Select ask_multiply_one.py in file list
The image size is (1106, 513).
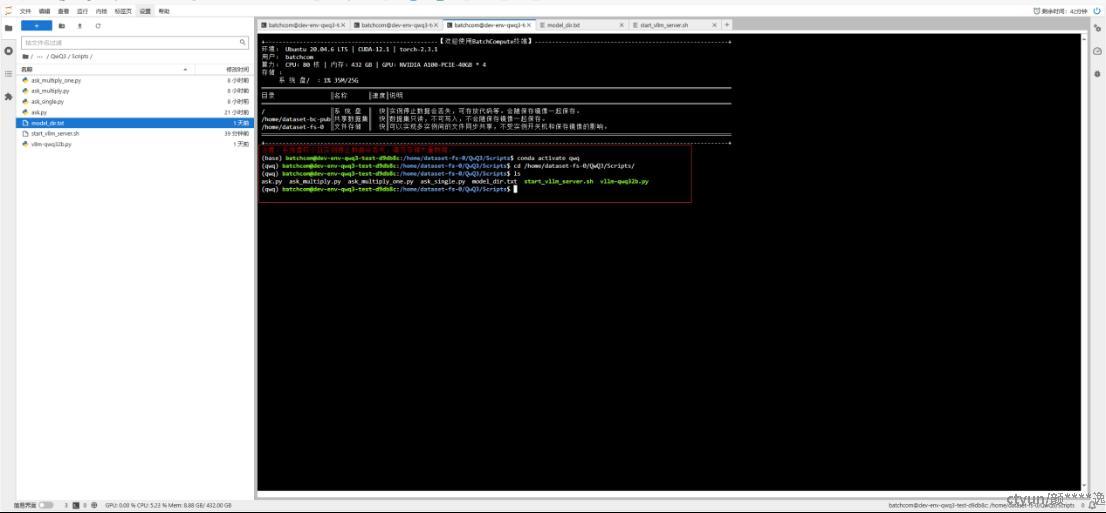pos(135,80)
